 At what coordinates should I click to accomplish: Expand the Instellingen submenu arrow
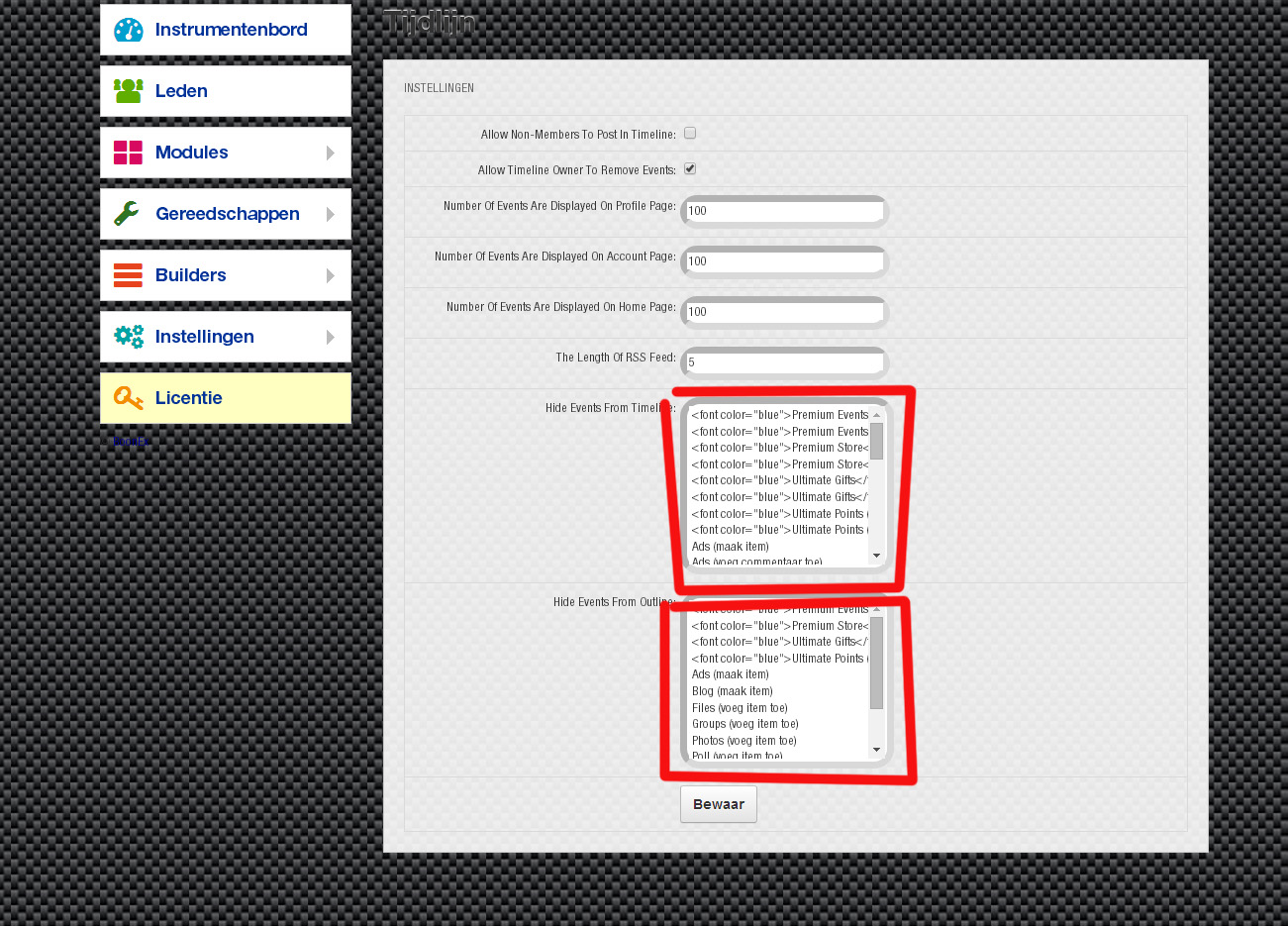tap(331, 337)
